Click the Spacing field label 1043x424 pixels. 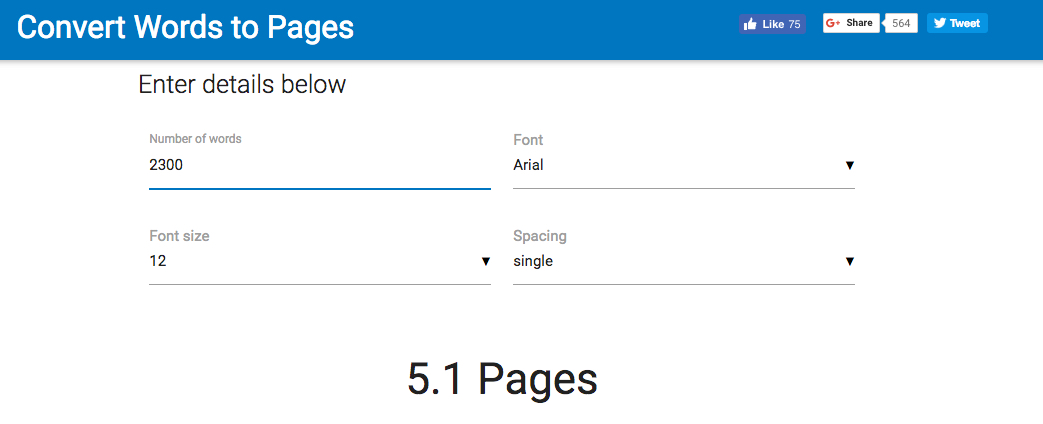point(540,236)
